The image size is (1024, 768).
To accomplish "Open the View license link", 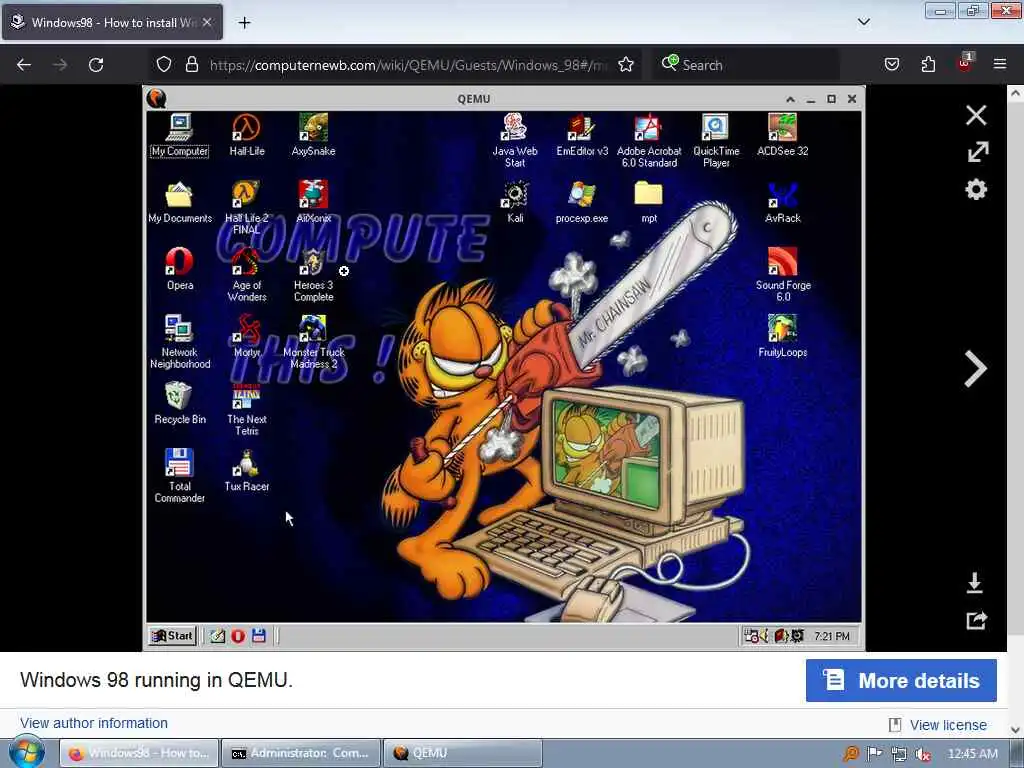I will (948, 725).
